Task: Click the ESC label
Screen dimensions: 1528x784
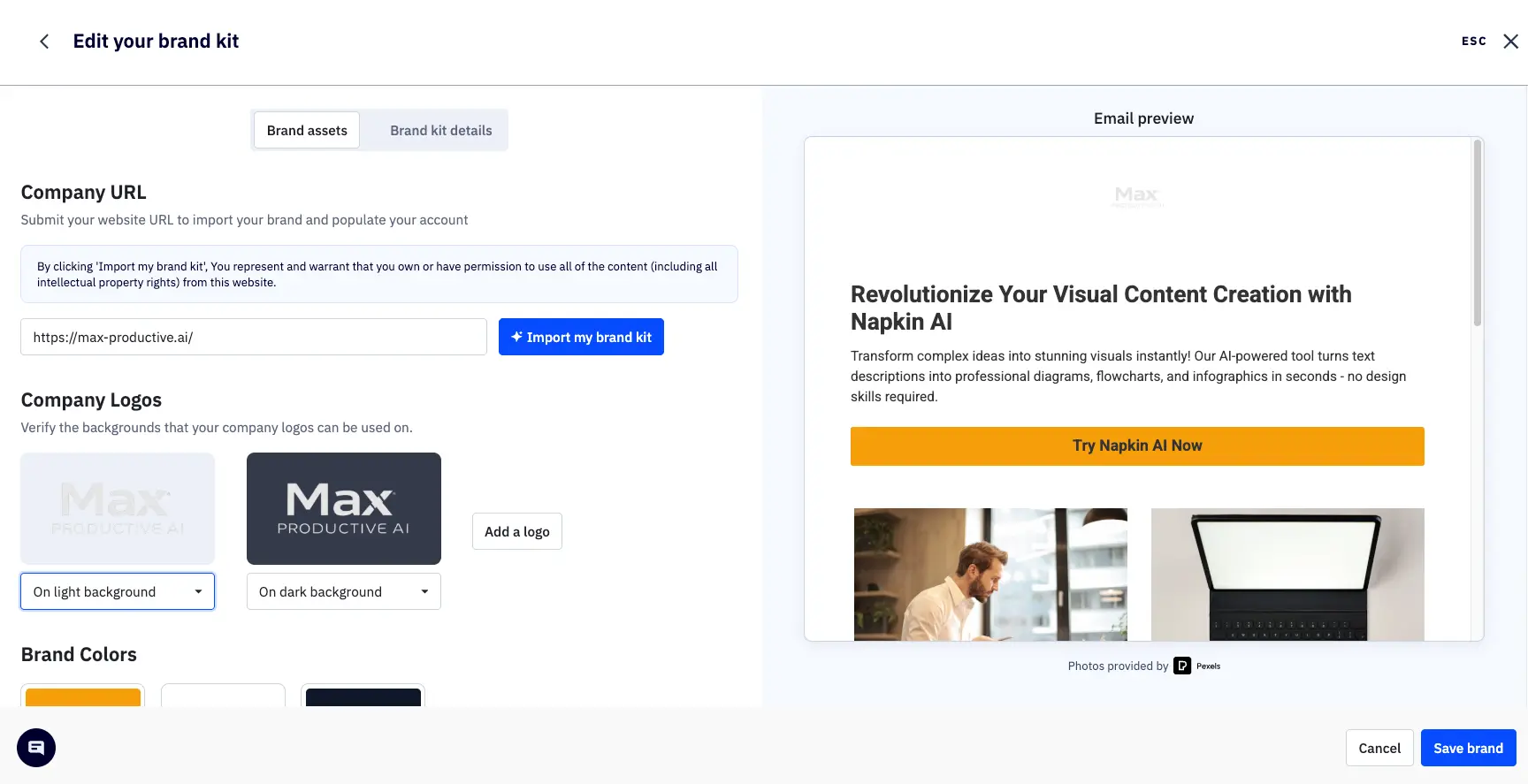Action: (x=1473, y=42)
